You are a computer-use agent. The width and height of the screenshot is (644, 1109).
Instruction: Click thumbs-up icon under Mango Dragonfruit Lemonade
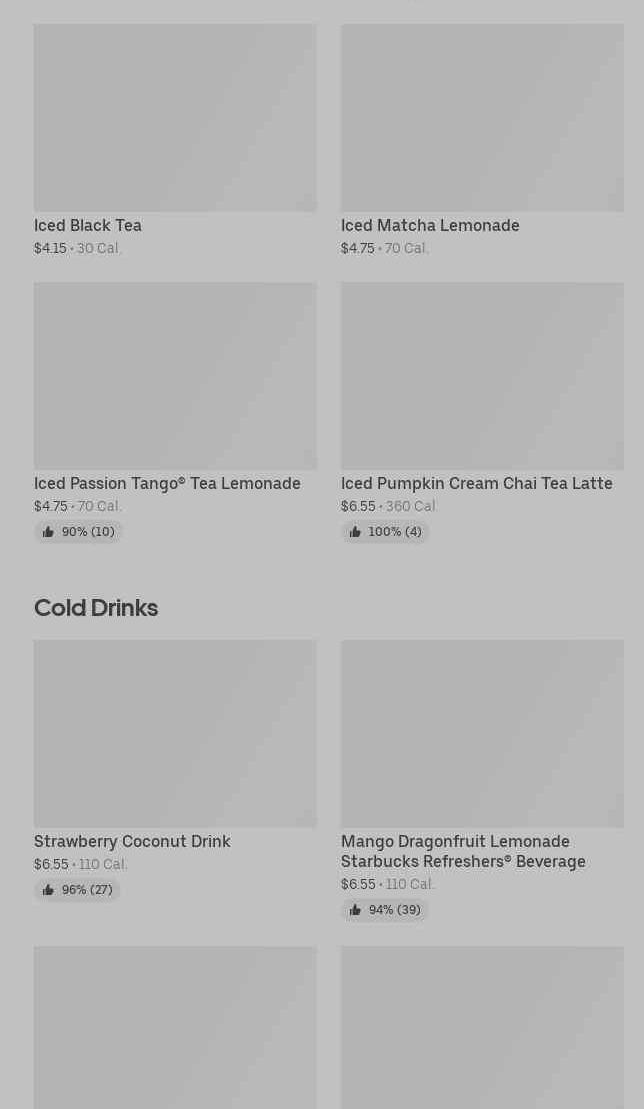click(355, 910)
